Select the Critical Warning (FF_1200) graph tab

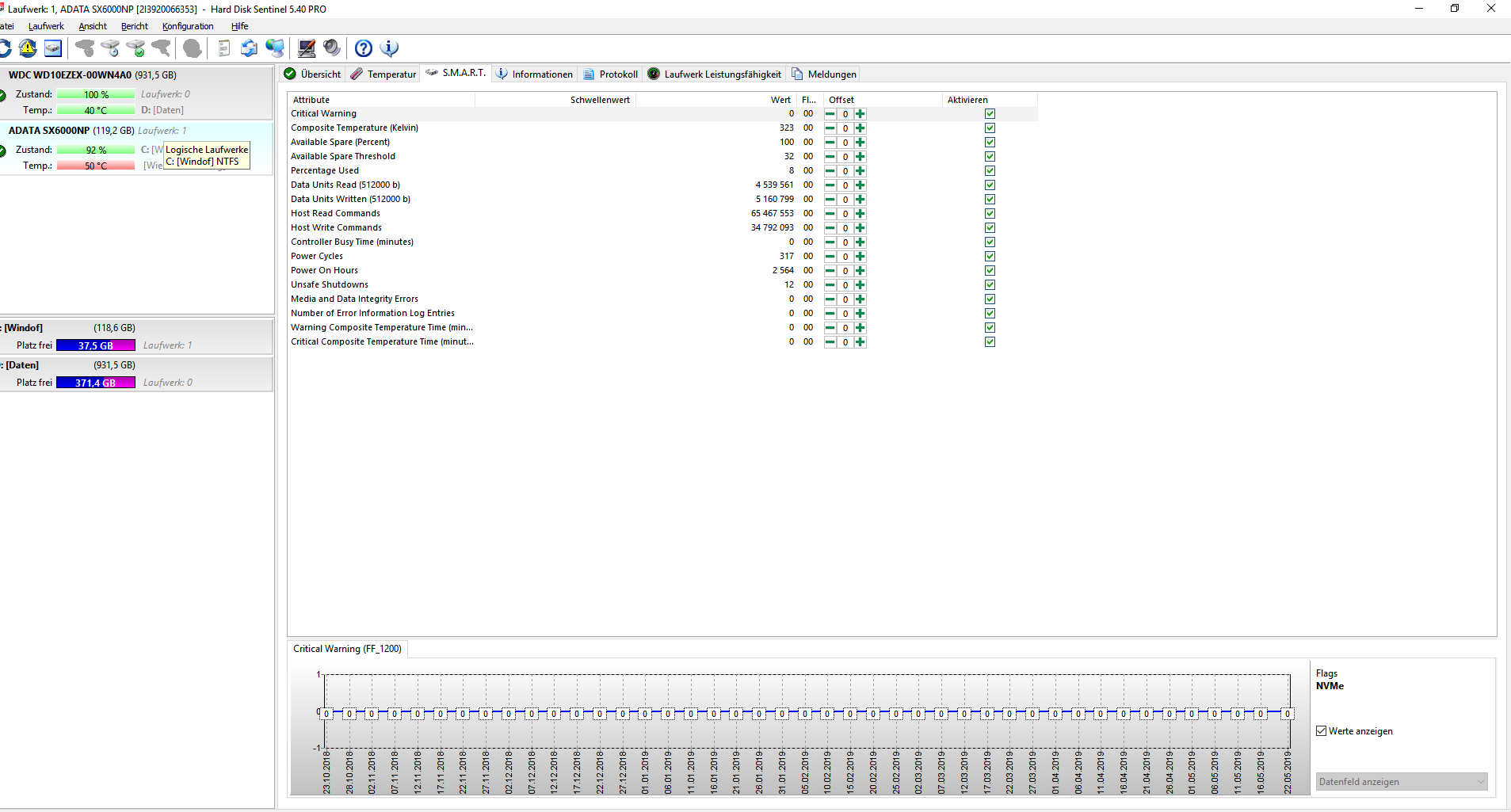347,649
